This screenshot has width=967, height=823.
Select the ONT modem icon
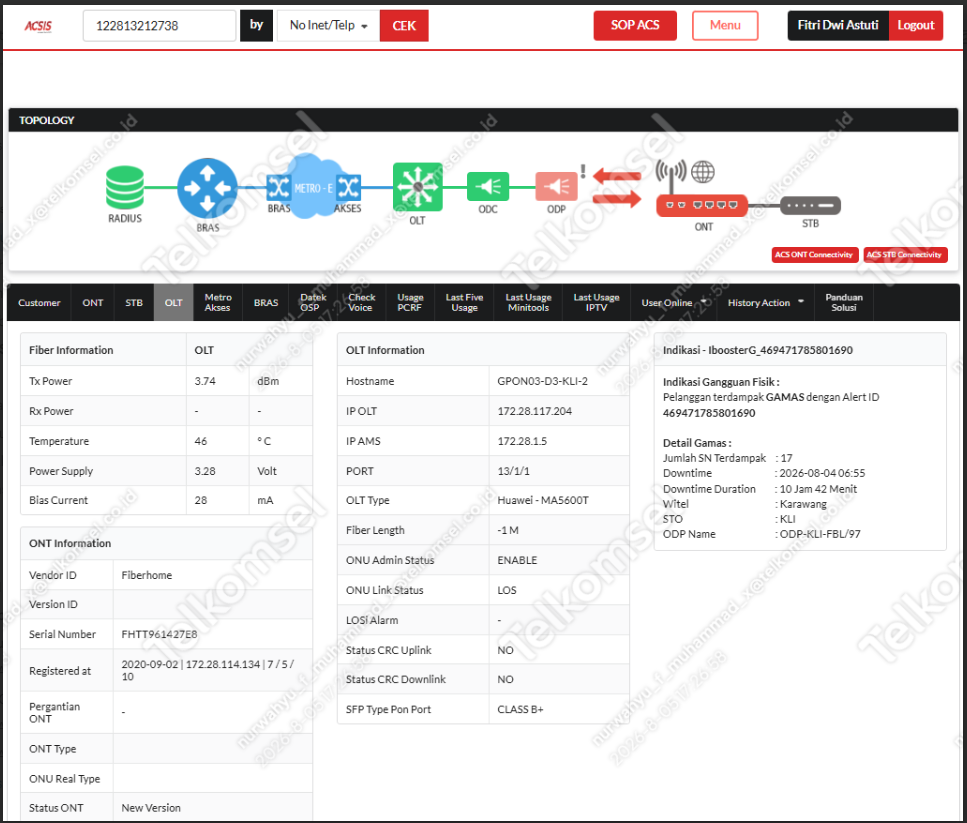702,205
